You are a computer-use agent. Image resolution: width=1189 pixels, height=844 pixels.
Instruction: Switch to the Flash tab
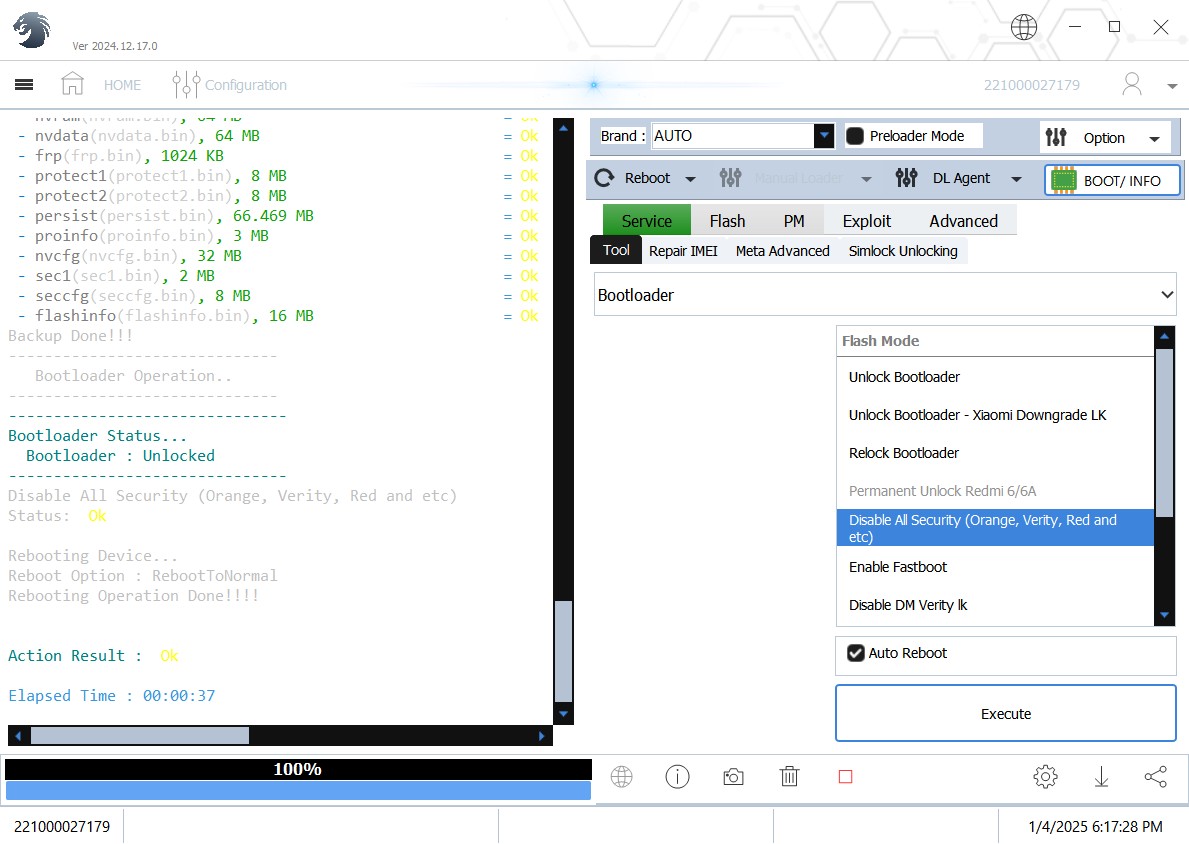(727, 221)
